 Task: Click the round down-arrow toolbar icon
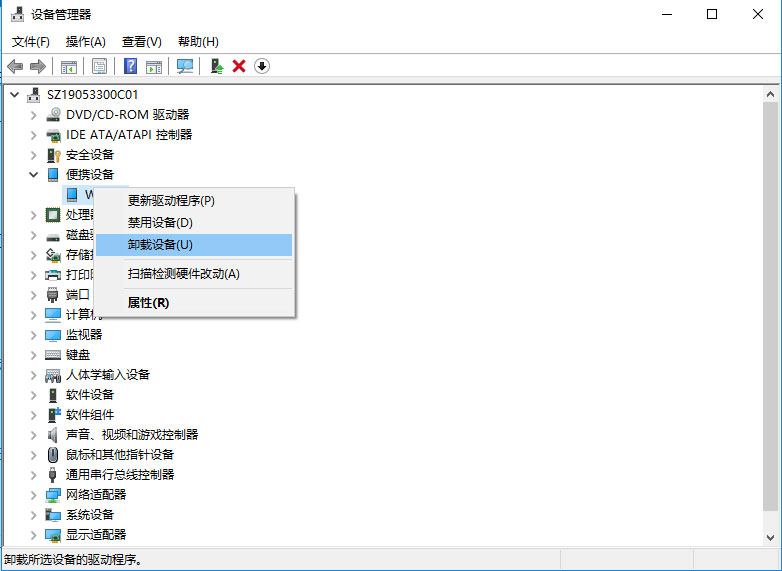point(262,66)
